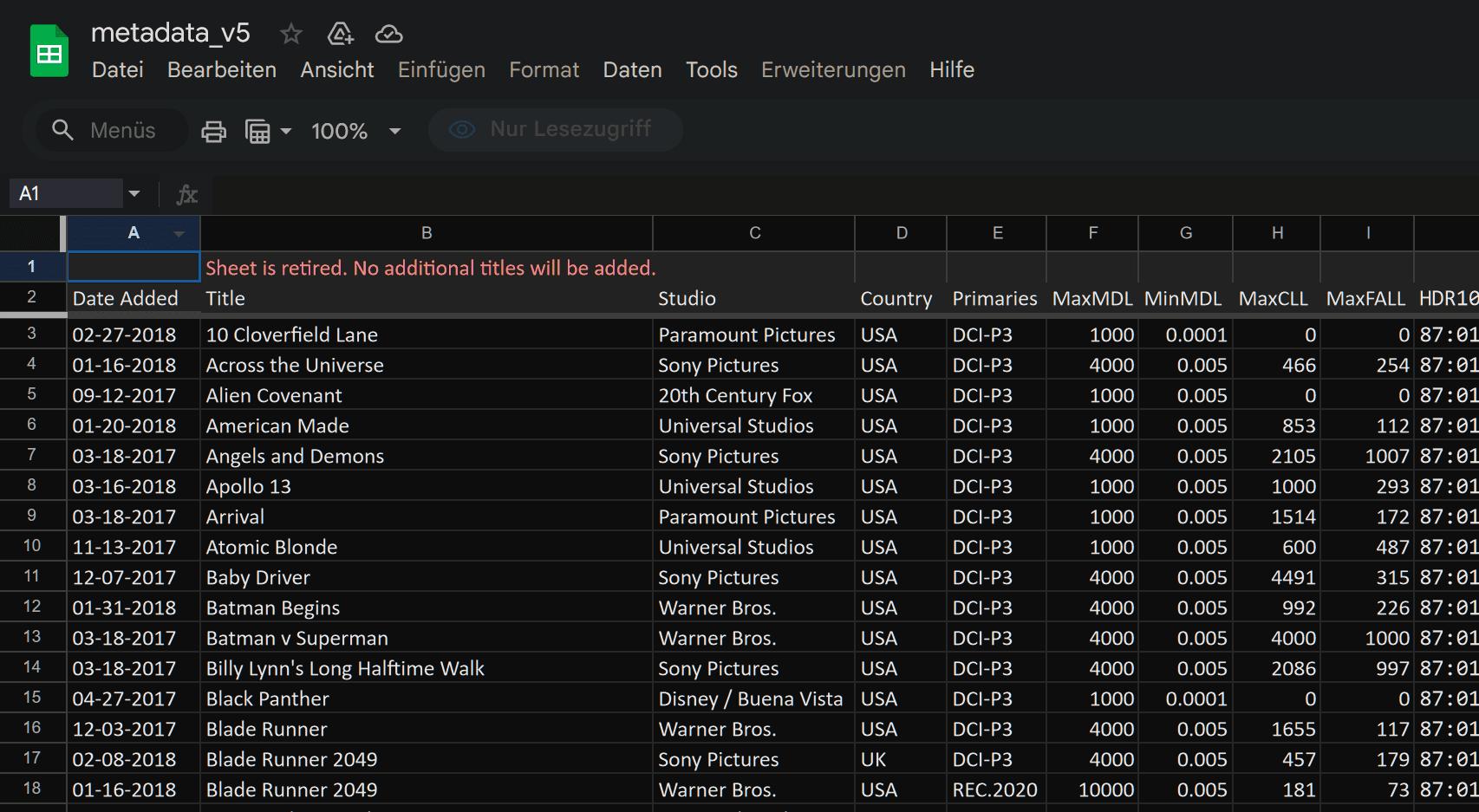This screenshot has width=1479, height=812.
Task: Click the 'REC.2020' primaries cell
Action: [x=996, y=789]
